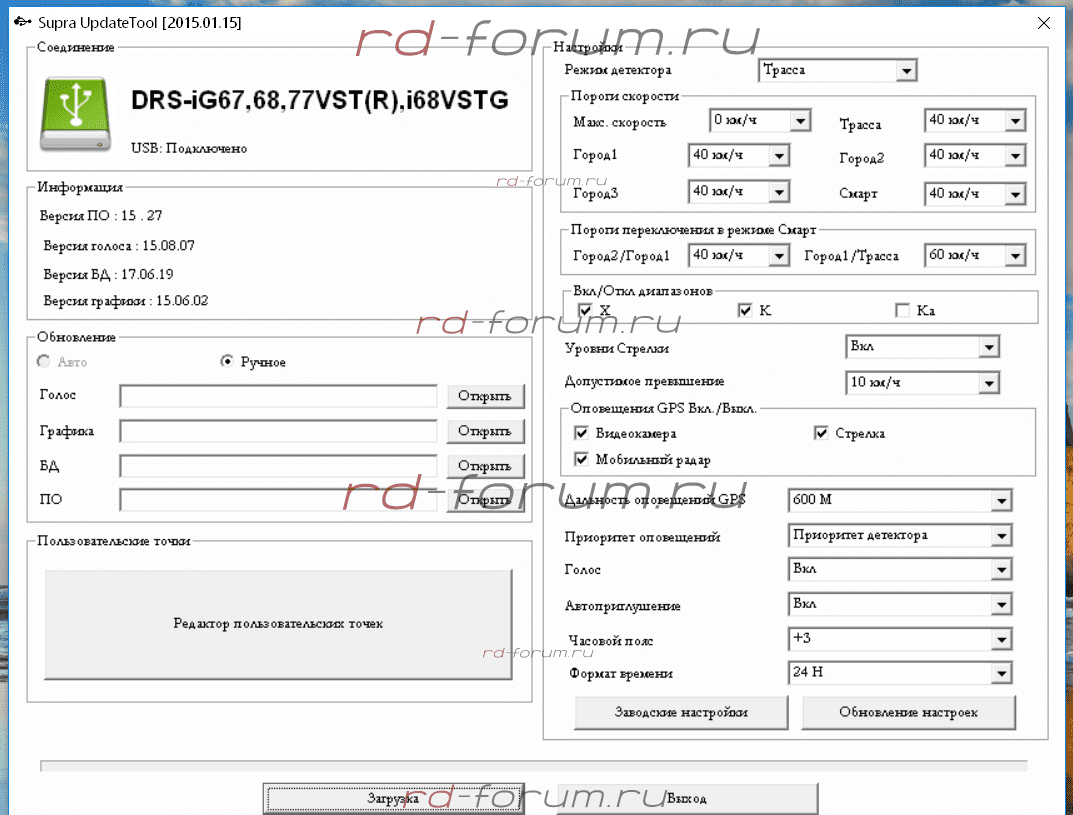Open the Город1/Трасса switching threshold dropdown

[974, 255]
